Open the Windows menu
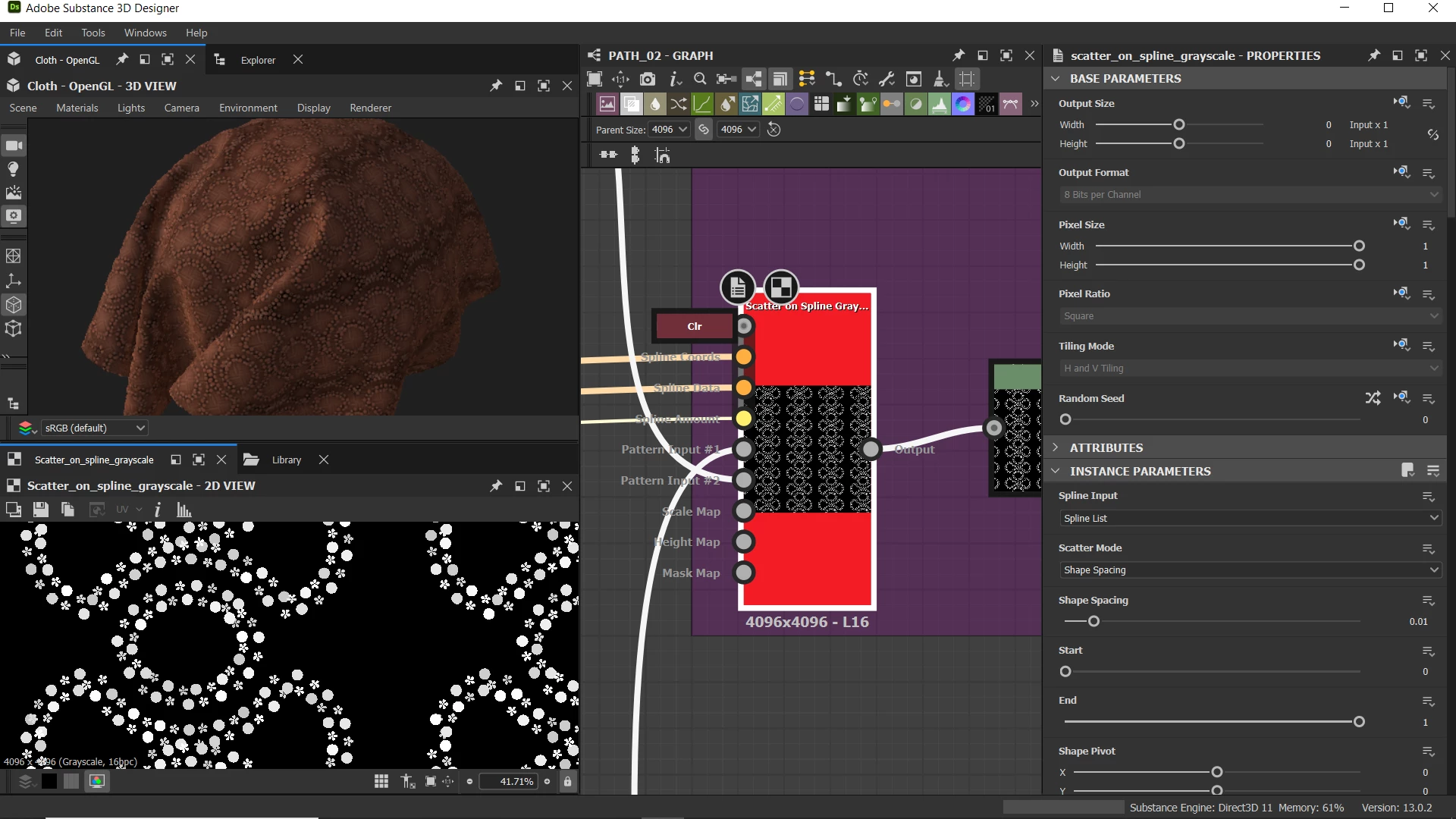 (145, 33)
